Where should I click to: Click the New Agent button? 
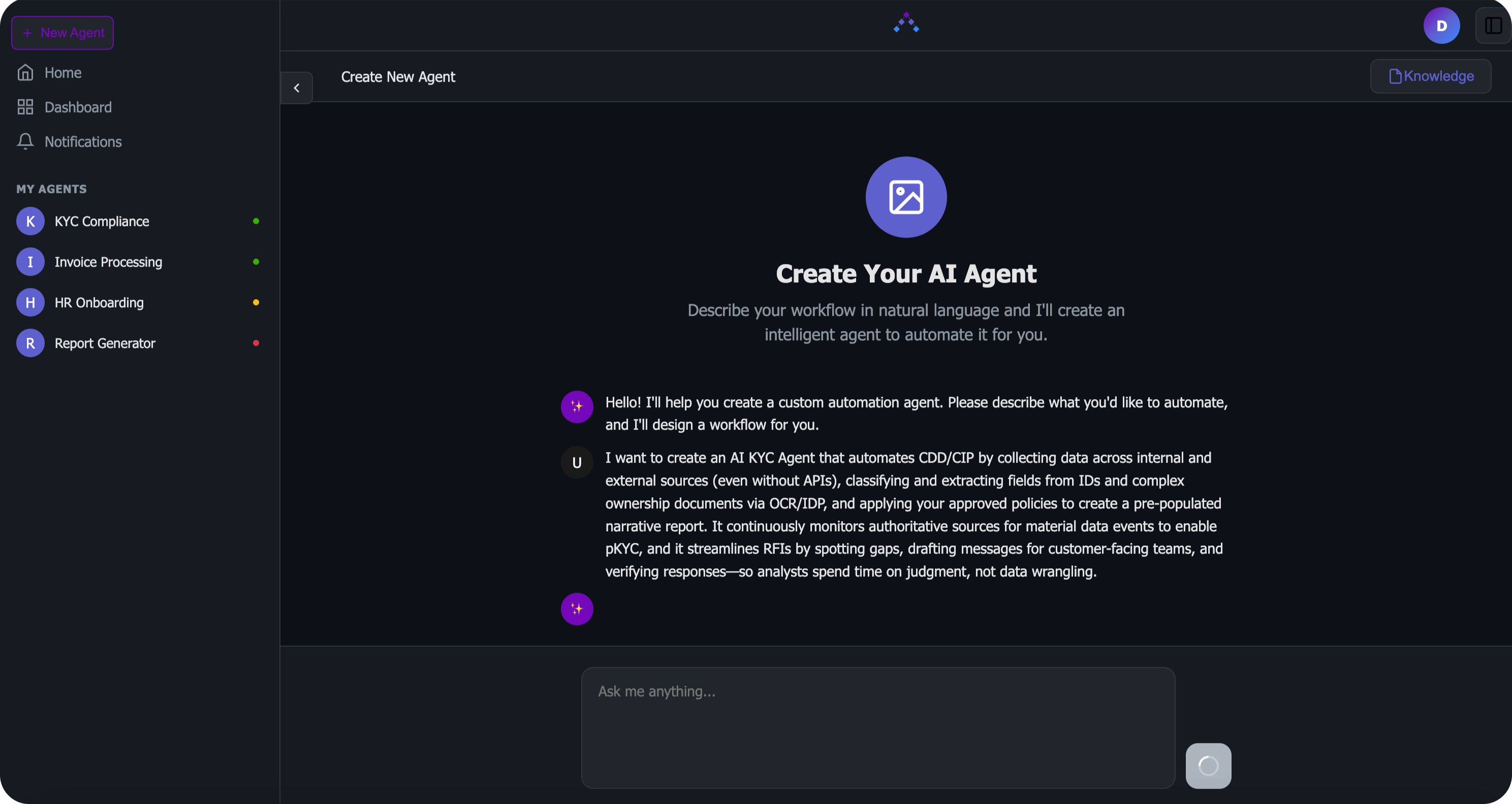(x=61, y=33)
